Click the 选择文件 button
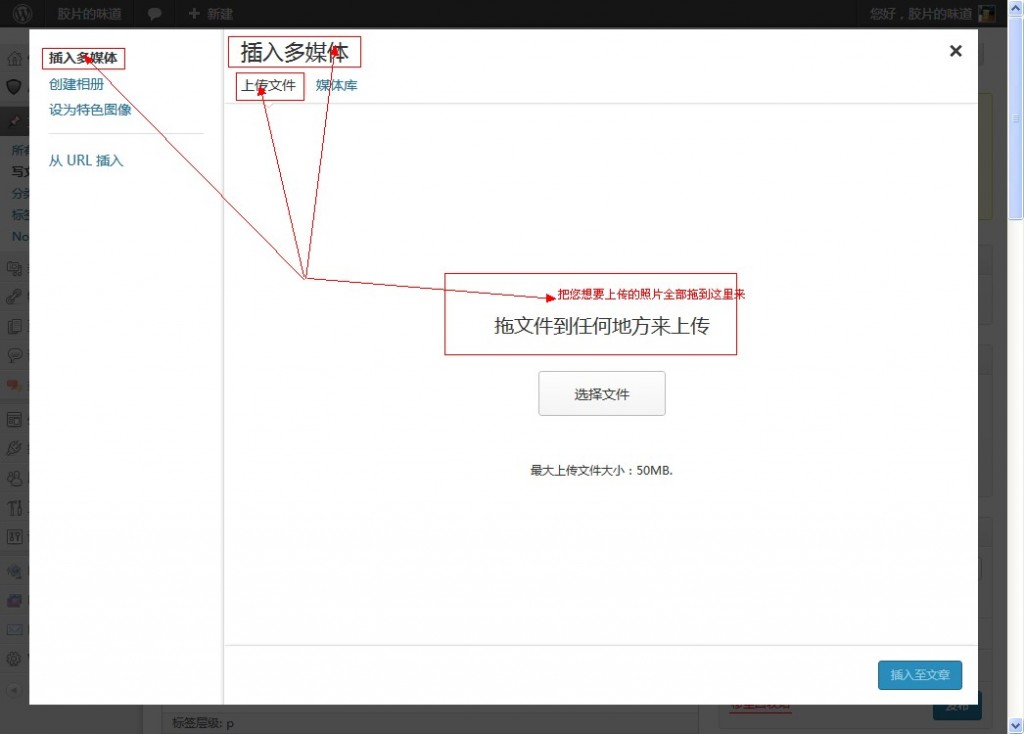The width and height of the screenshot is (1024, 734). [601, 394]
